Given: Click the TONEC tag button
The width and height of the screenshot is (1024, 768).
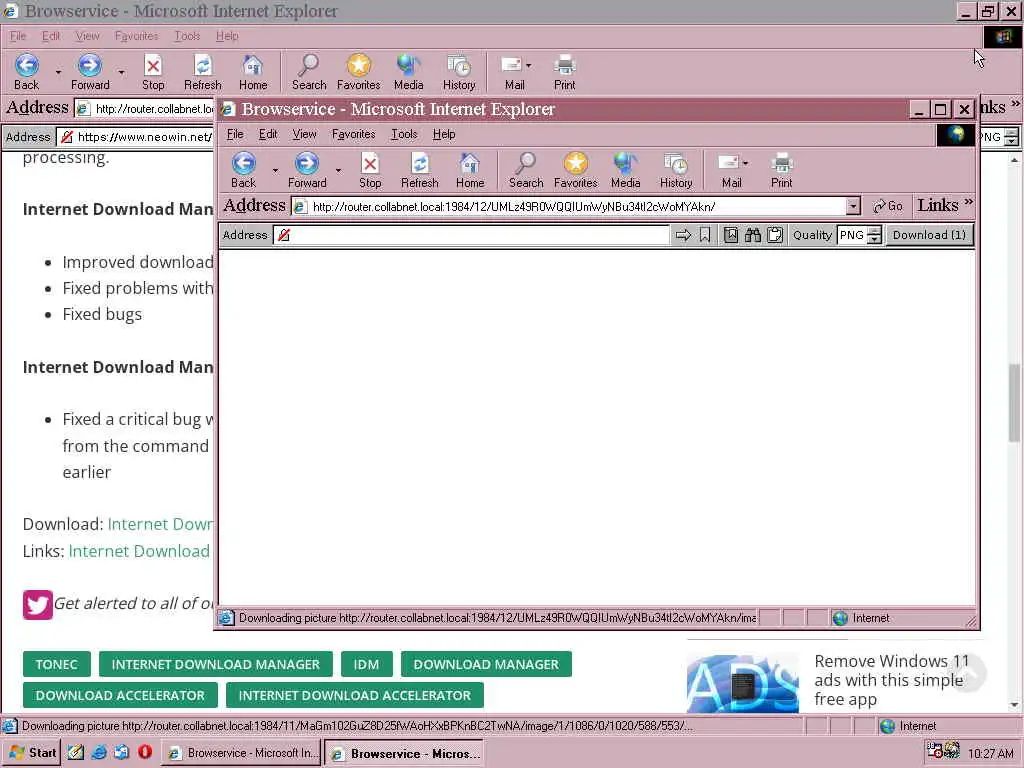Looking at the screenshot, I should coord(56,664).
